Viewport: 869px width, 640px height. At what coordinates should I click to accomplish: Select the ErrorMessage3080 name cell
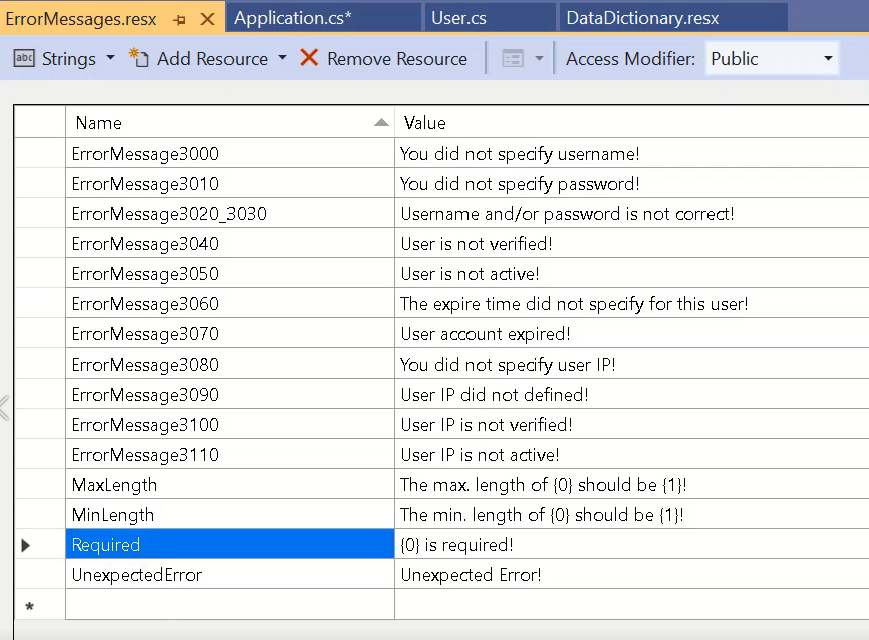click(x=229, y=364)
